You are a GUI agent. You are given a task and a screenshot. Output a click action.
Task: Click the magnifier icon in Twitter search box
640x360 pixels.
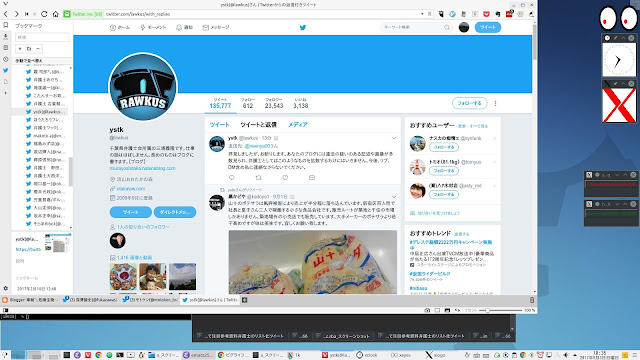coord(447,27)
